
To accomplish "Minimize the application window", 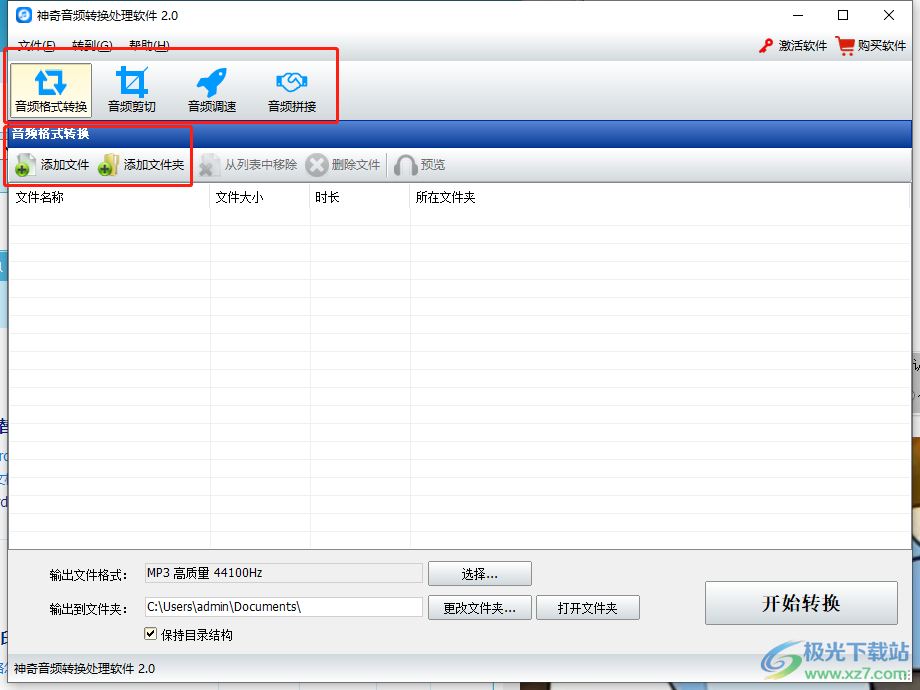I will click(798, 15).
